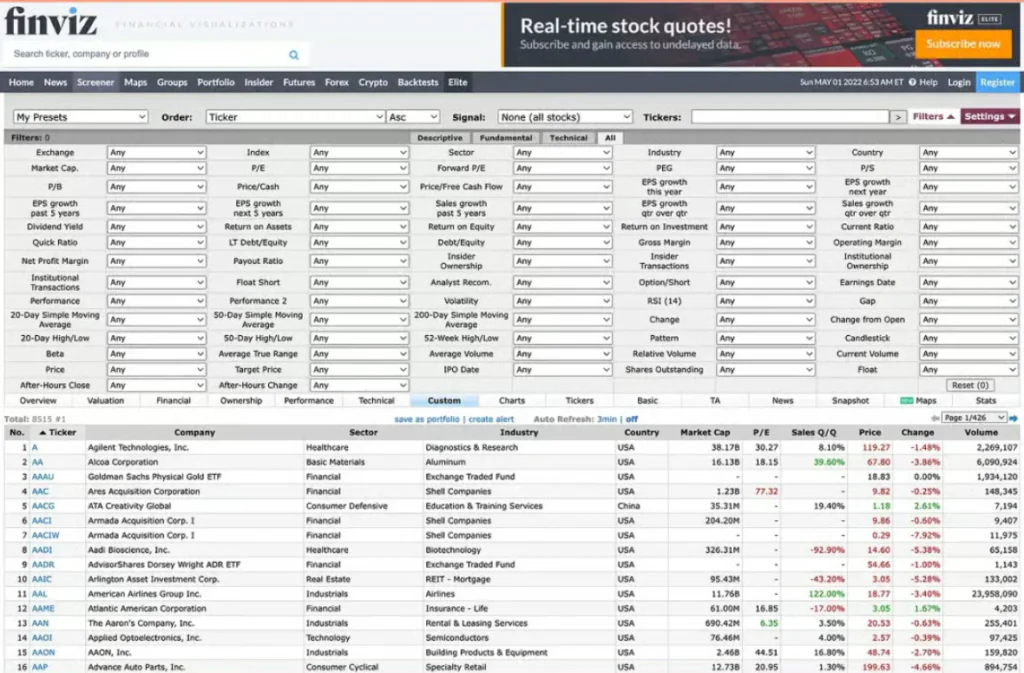Go to previous results page arrow

pyautogui.click(x=935, y=418)
